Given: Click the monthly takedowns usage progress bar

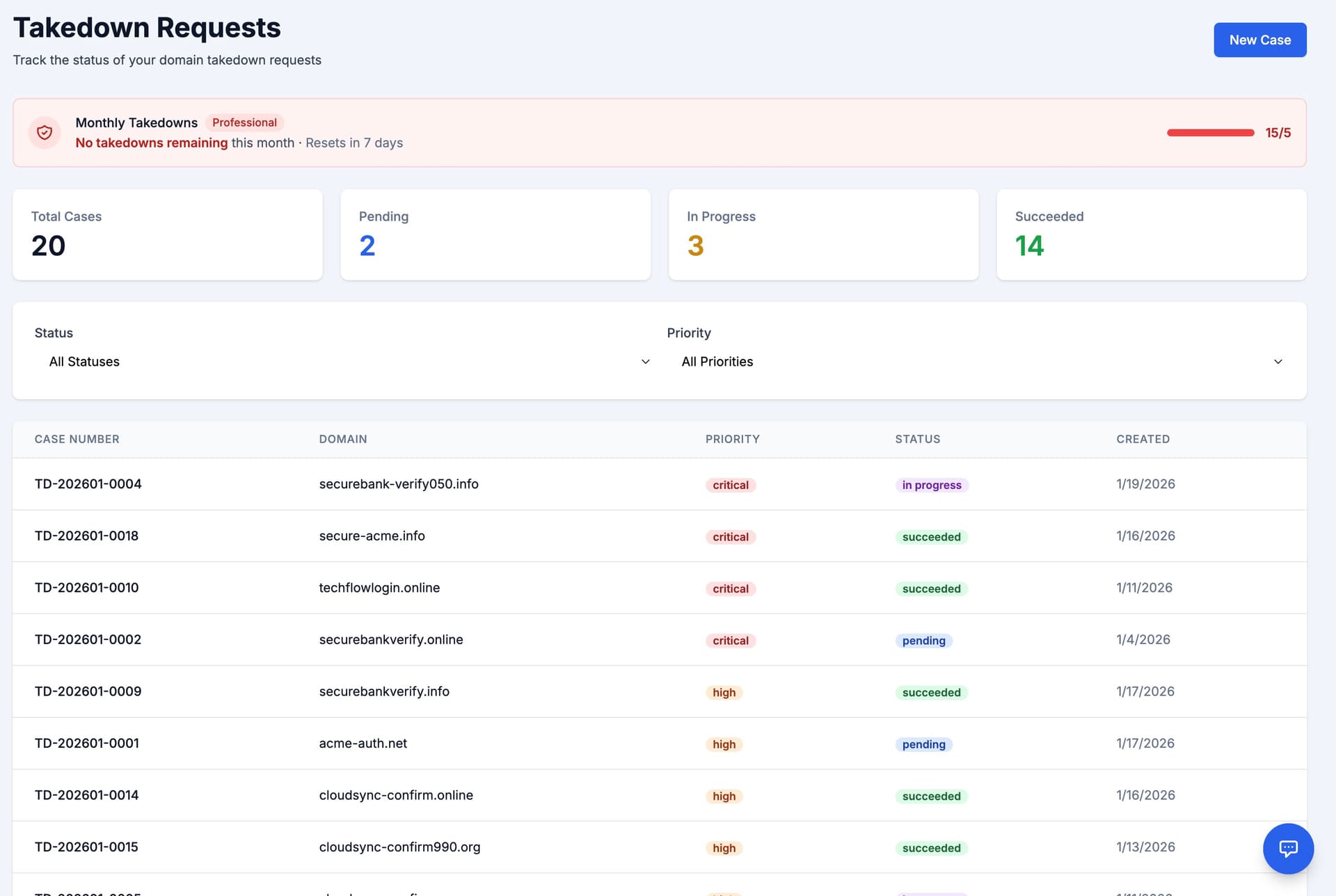Looking at the screenshot, I should (x=1210, y=133).
